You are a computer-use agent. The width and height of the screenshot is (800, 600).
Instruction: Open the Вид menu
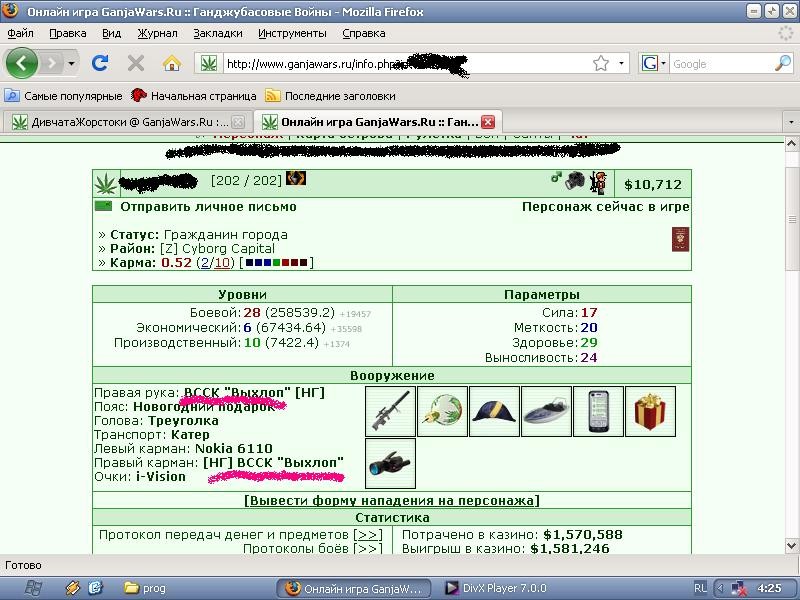click(x=111, y=33)
